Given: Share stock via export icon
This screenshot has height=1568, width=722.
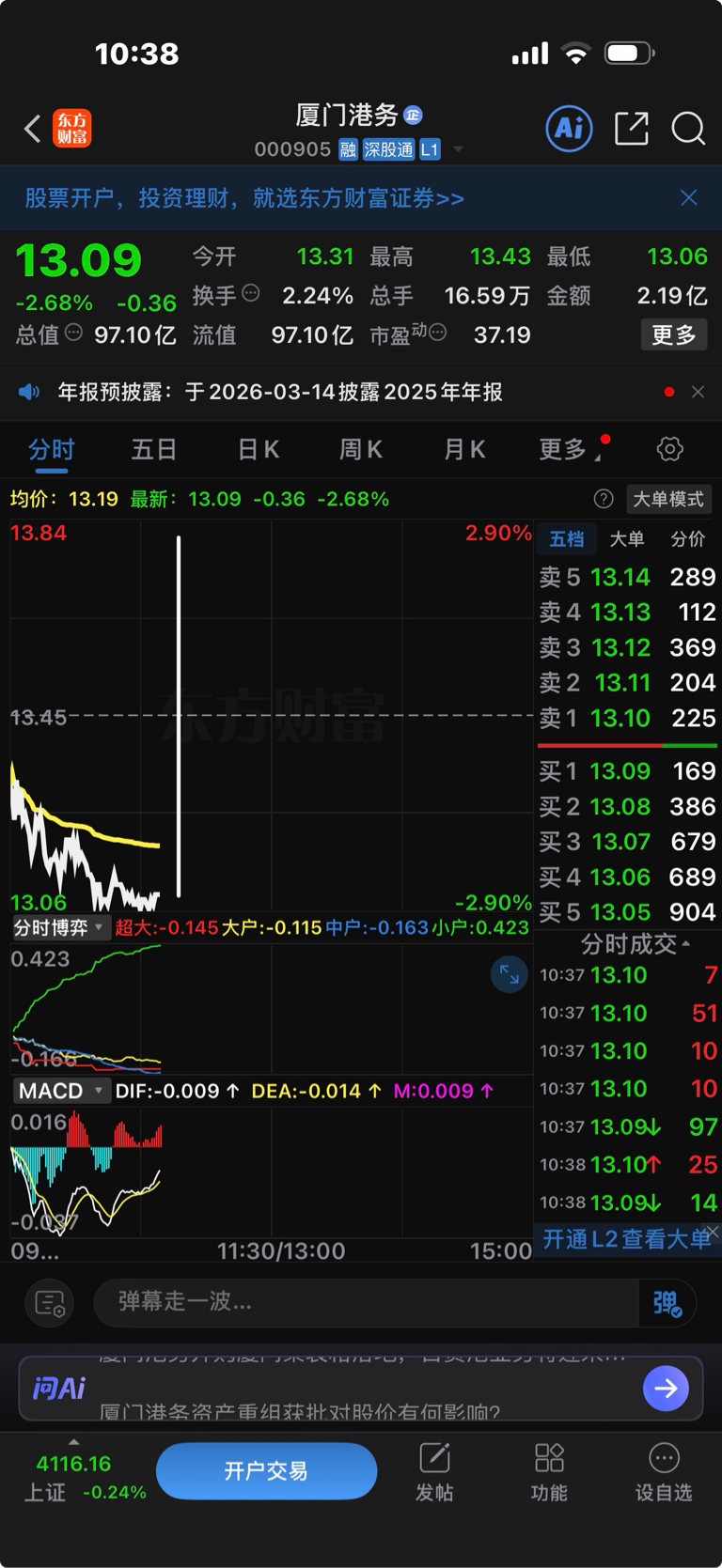Looking at the screenshot, I should coord(632,128).
